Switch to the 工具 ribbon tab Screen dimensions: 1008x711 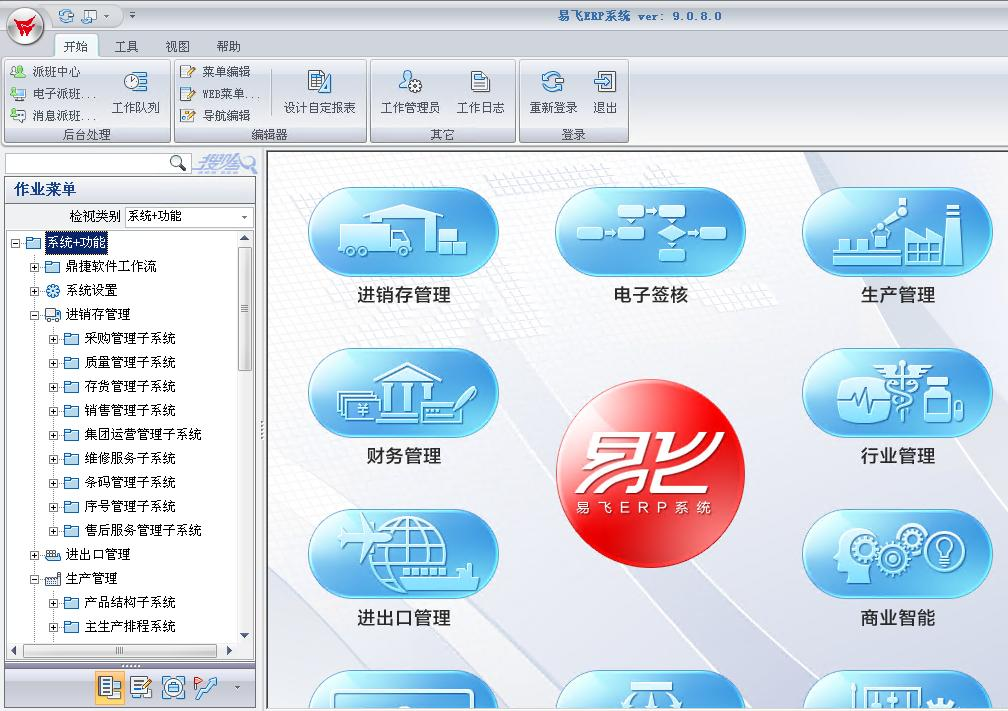pyautogui.click(x=126, y=46)
